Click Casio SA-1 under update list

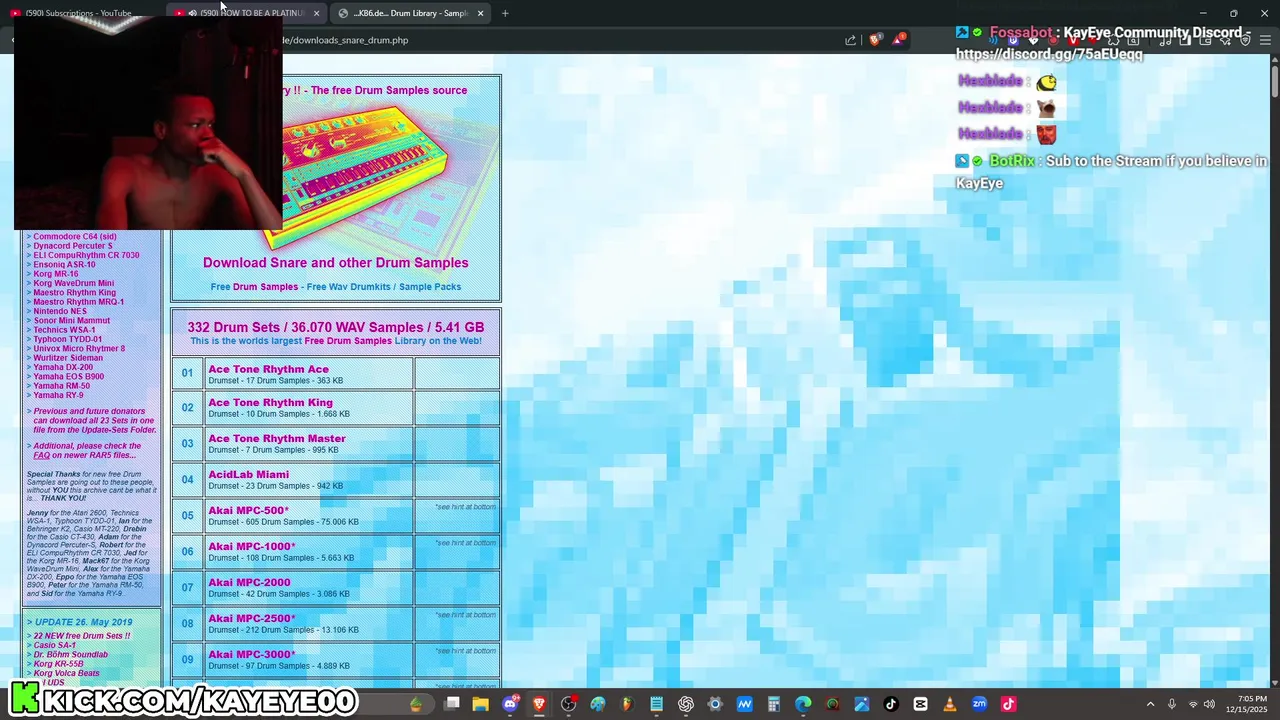click(54, 645)
